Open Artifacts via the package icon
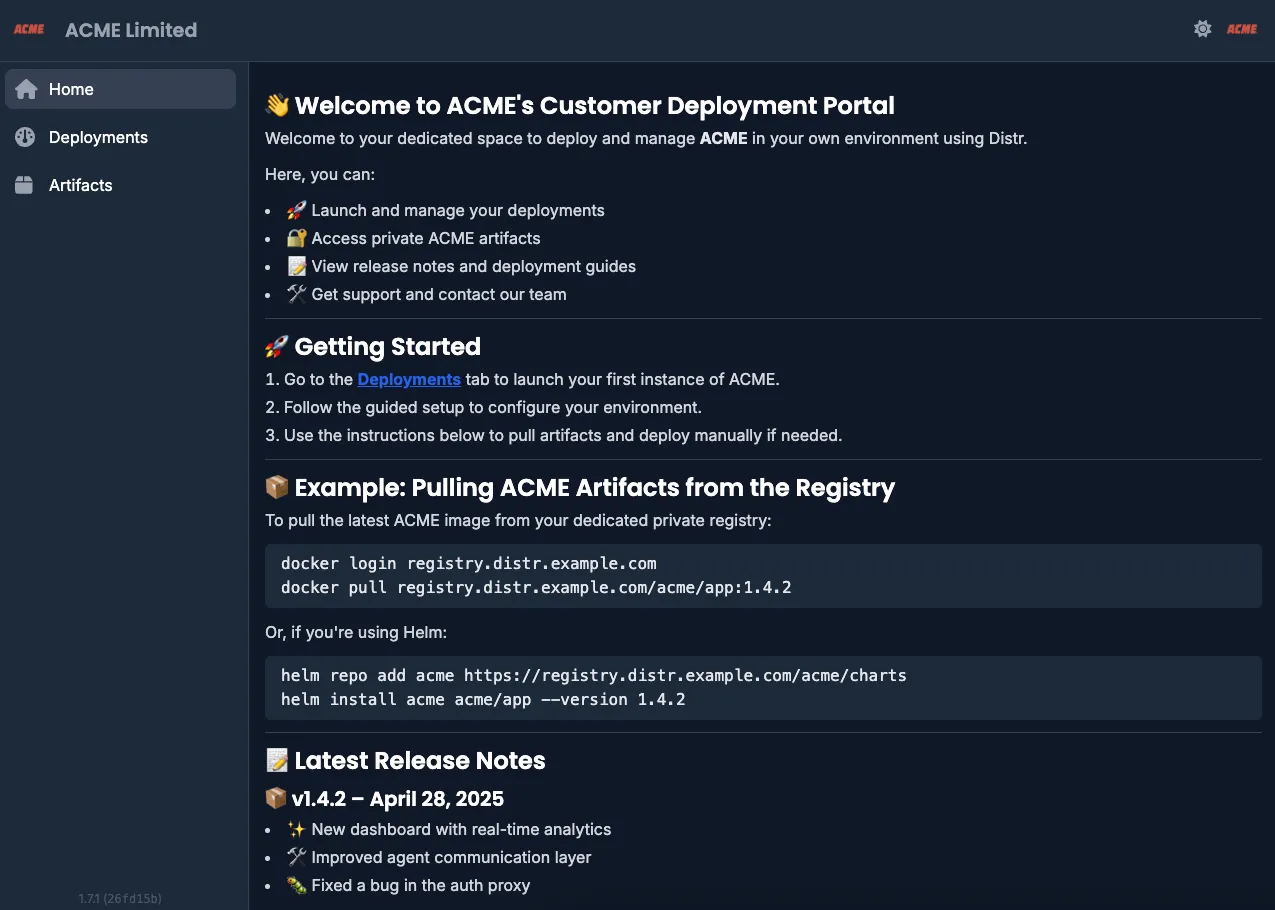1275x910 pixels. (x=24, y=185)
